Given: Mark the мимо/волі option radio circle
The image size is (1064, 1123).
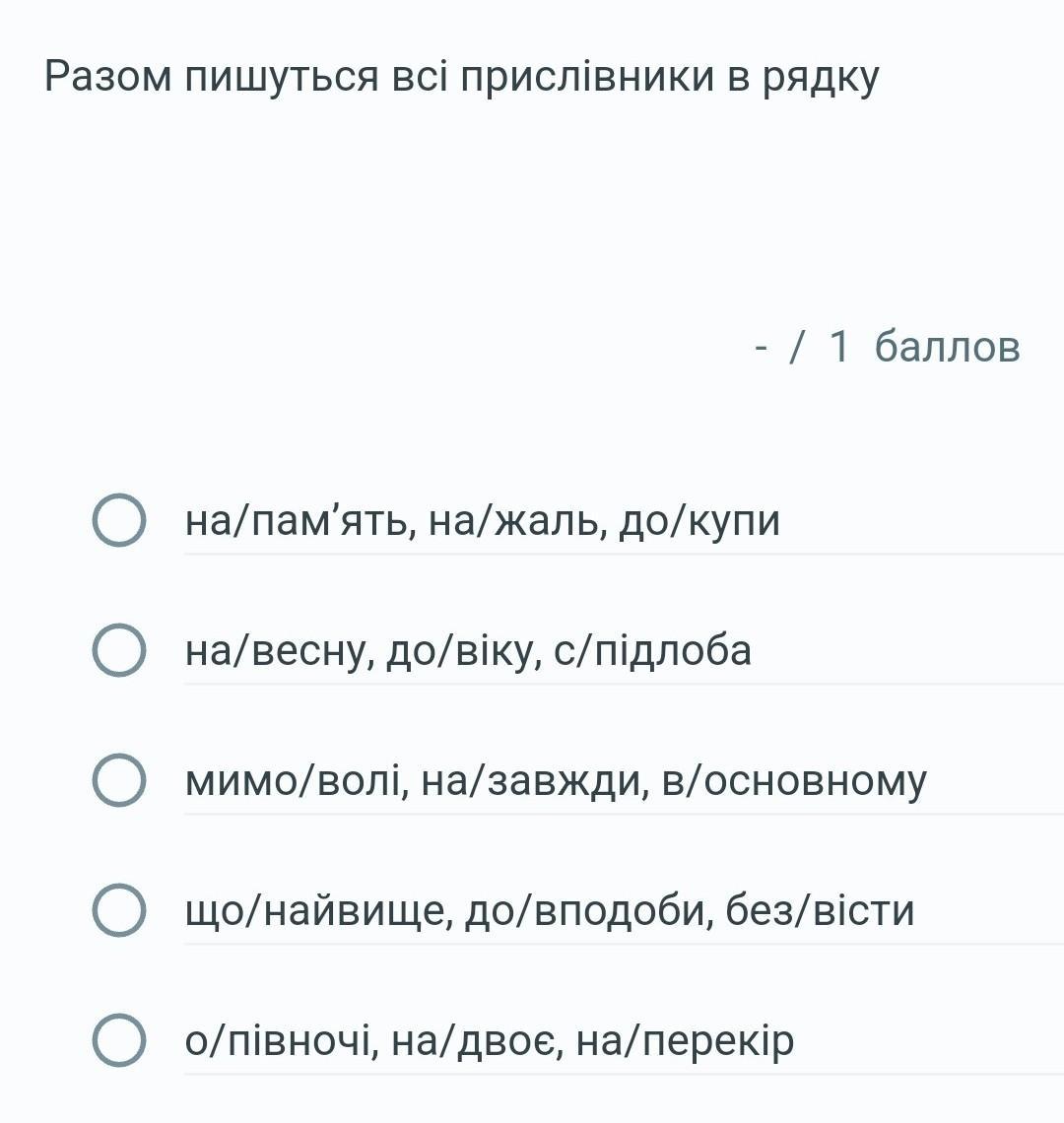Looking at the screenshot, I should tap(119, 780).
